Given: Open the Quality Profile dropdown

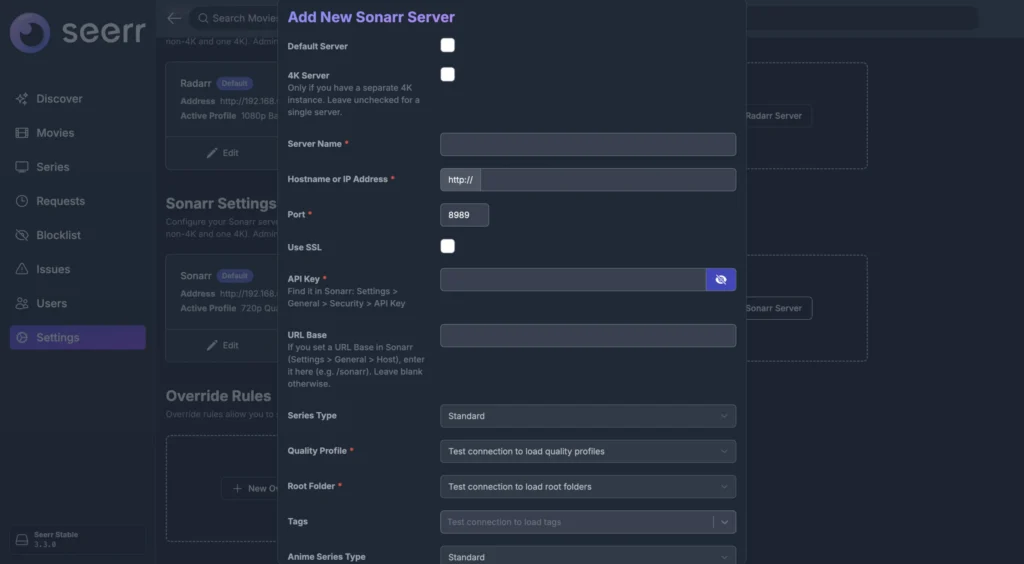Looking at the screenshot, I should [x=588, y=451].
